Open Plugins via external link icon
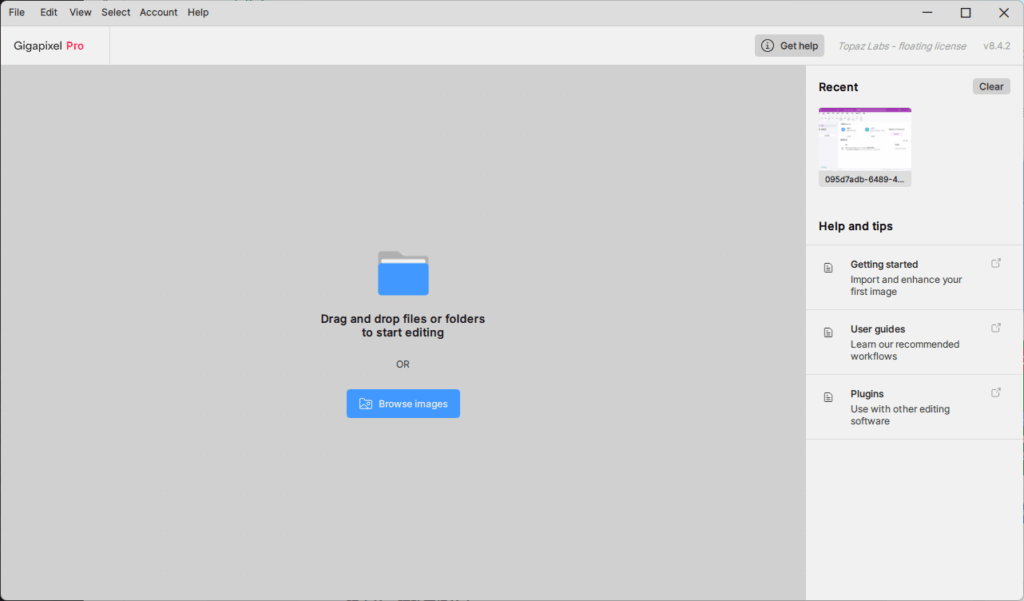The height and width of the screenshot is (601, 1024). [996, 393]
